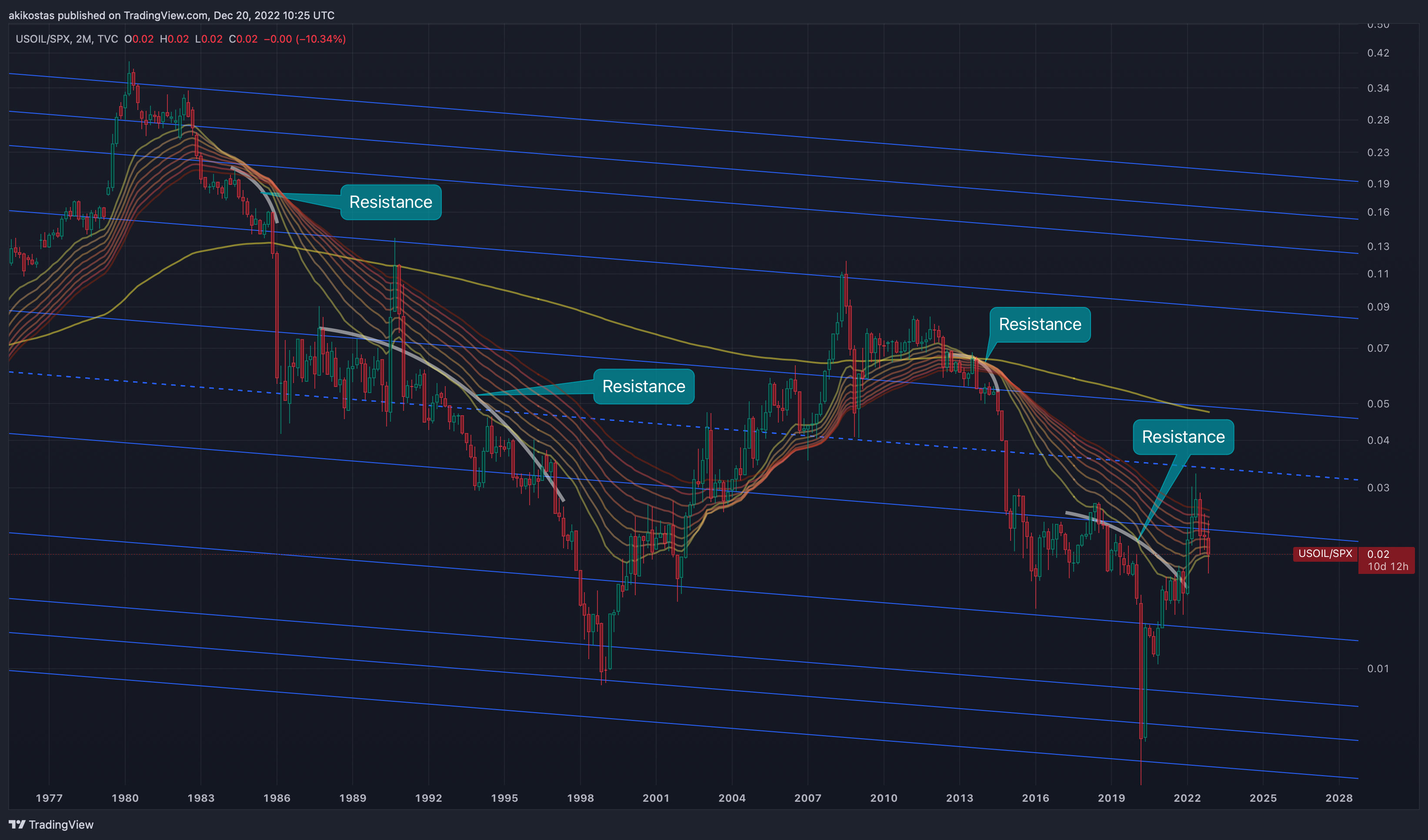
Task: Click the red USOIL/SPX price label tag
Action: (1325, 553)
